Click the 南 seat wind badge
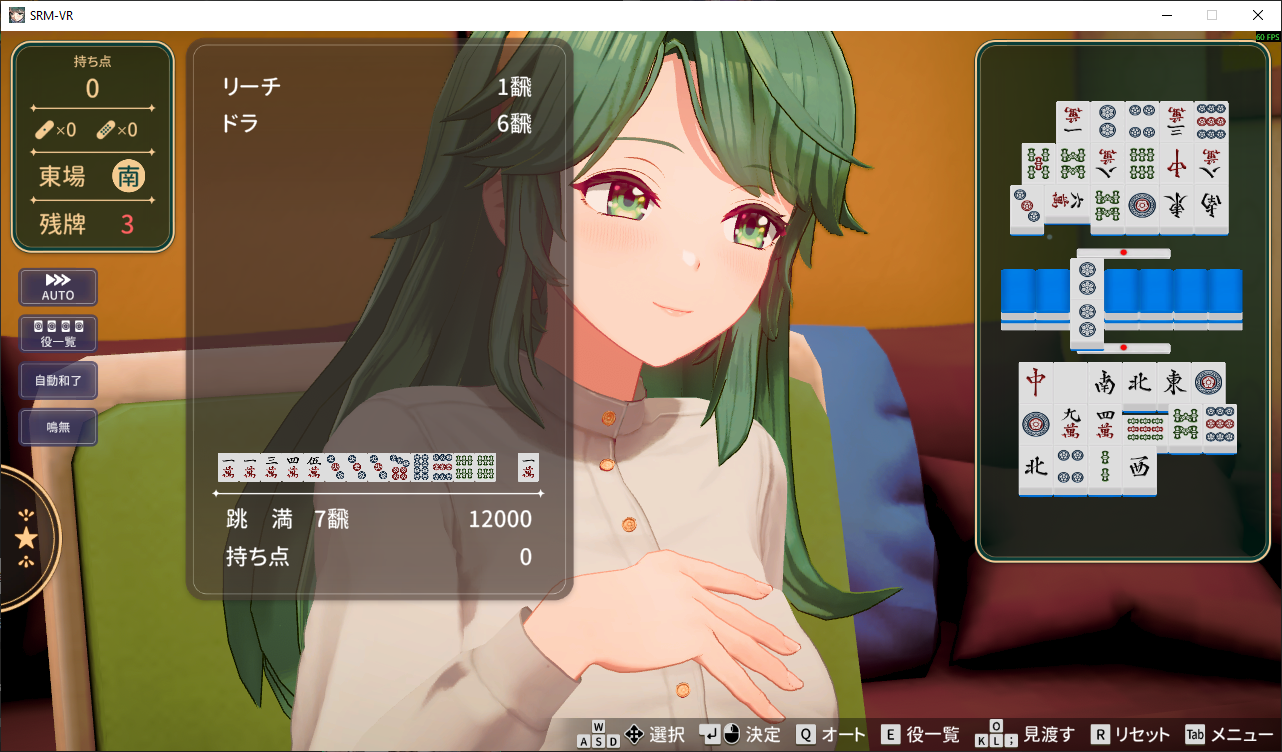Viewport: 1282px width, 752px height. click(129, 176)
